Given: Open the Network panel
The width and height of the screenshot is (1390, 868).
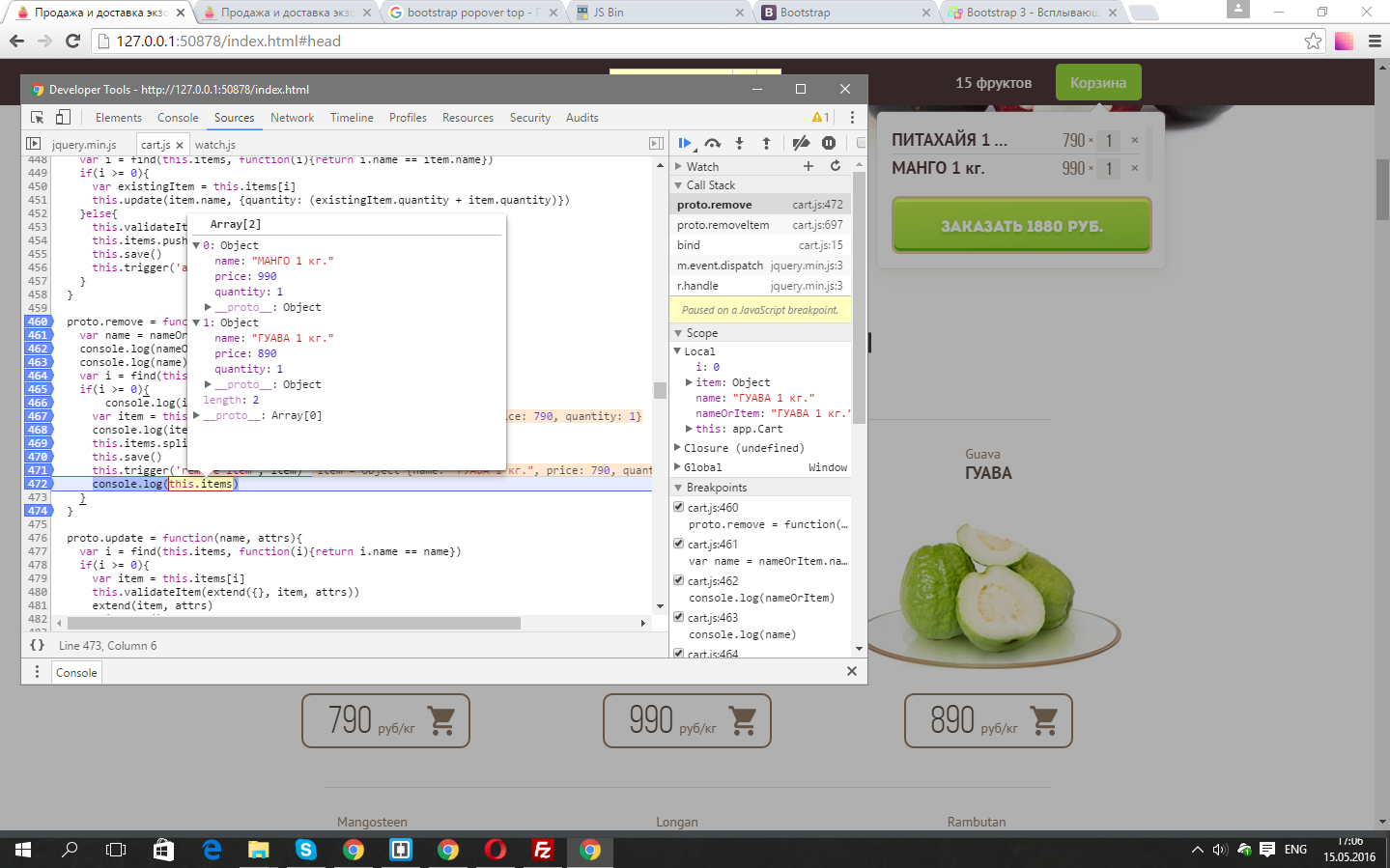Looking at the screenshot, I should click(293, 118).
